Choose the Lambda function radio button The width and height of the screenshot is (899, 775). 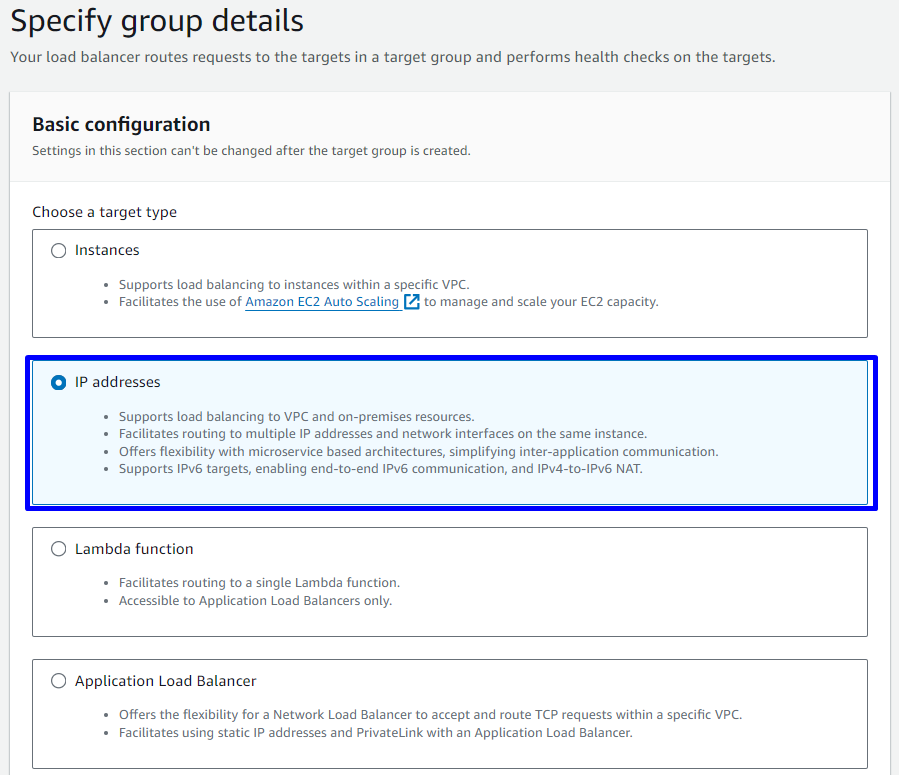click(x=59, y=549)
